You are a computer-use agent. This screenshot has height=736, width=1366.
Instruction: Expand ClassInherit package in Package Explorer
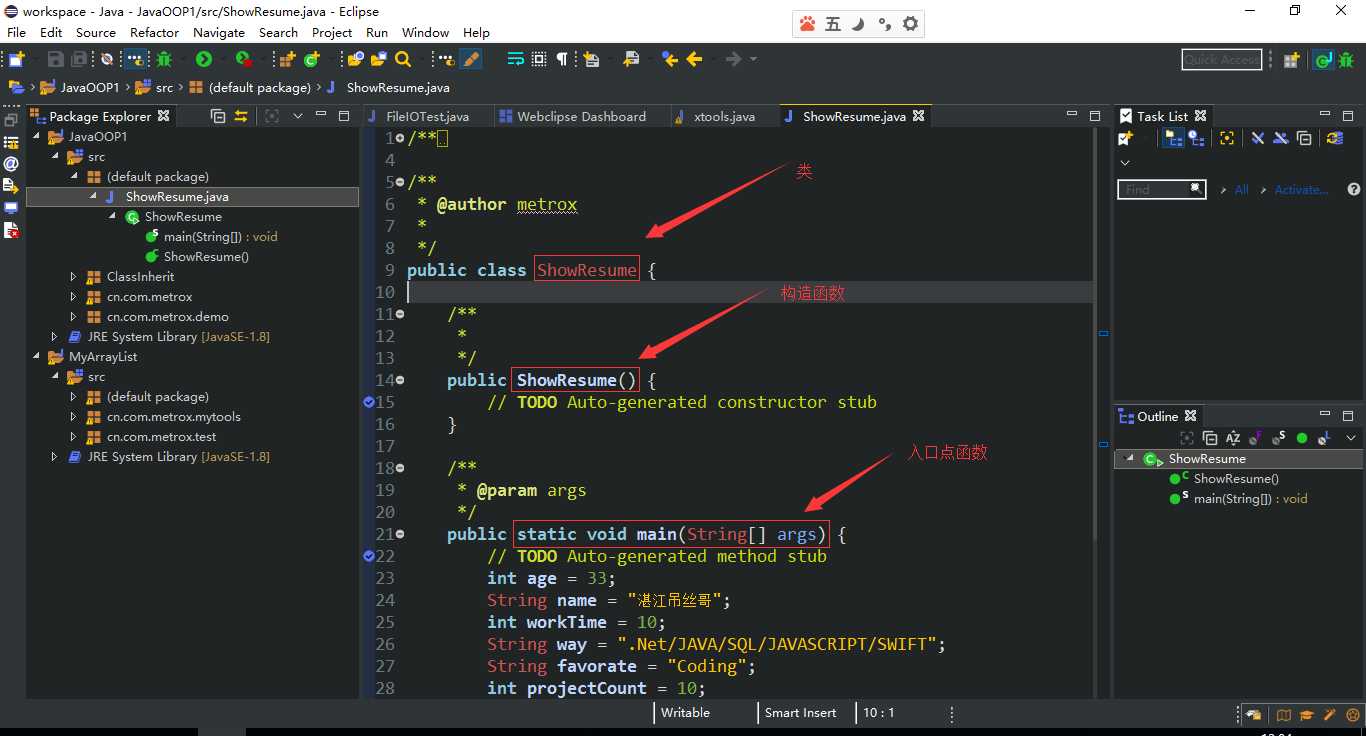(x=74, y=277)
